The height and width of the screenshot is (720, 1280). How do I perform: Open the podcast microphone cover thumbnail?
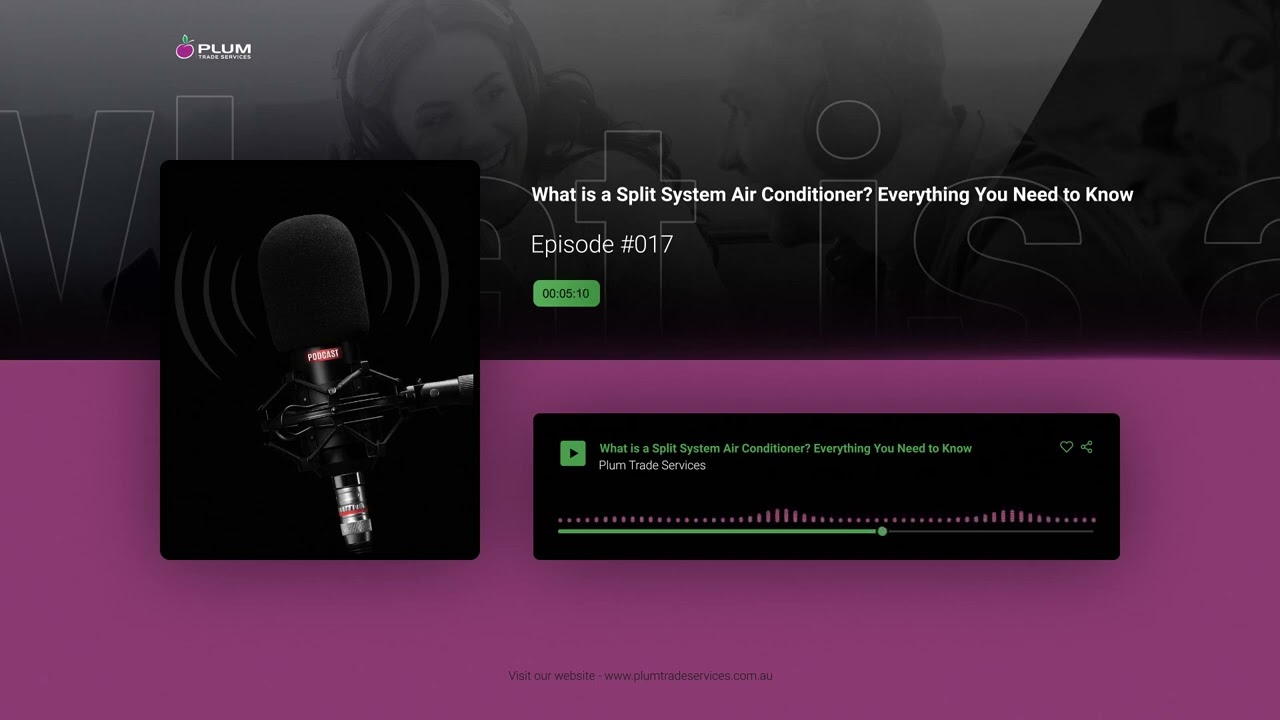(x=320, y=360)
